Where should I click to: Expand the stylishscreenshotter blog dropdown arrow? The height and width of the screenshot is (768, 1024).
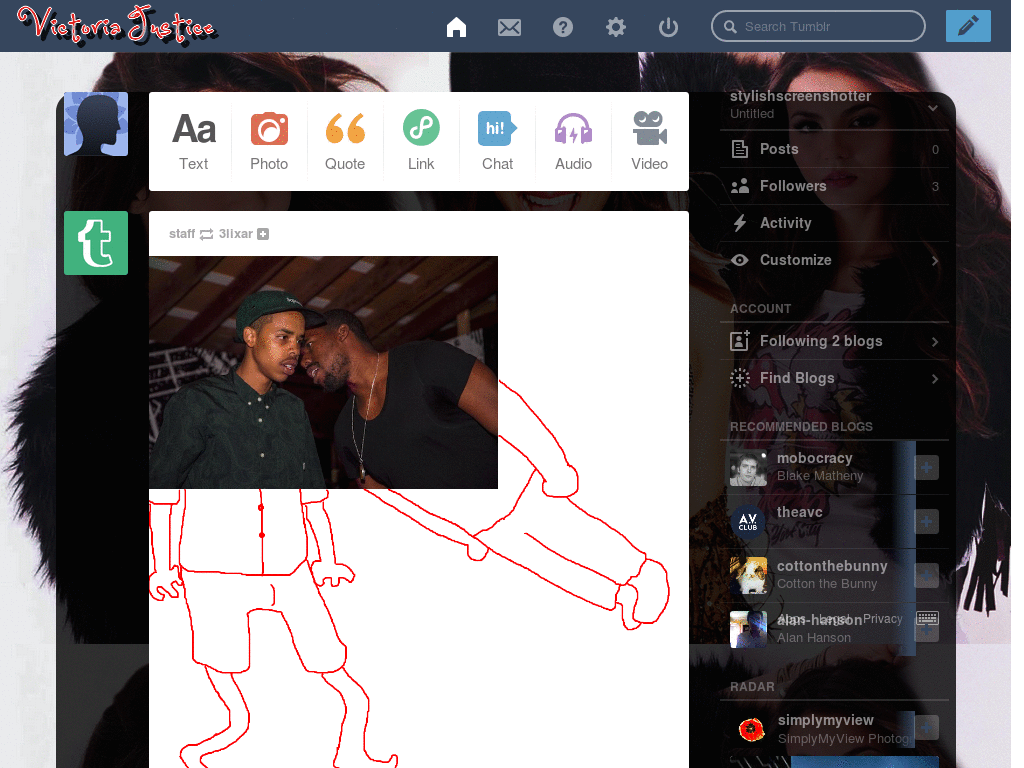pos(933,108)
